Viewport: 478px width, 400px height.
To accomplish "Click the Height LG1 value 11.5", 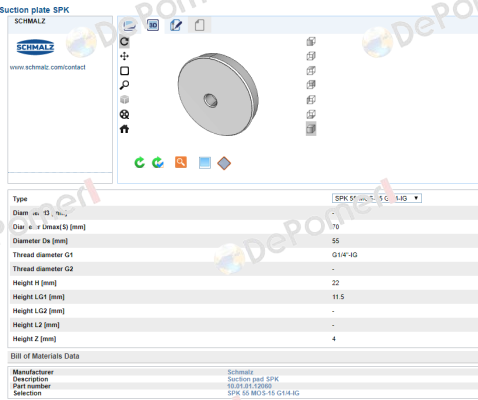I will 338,297.
